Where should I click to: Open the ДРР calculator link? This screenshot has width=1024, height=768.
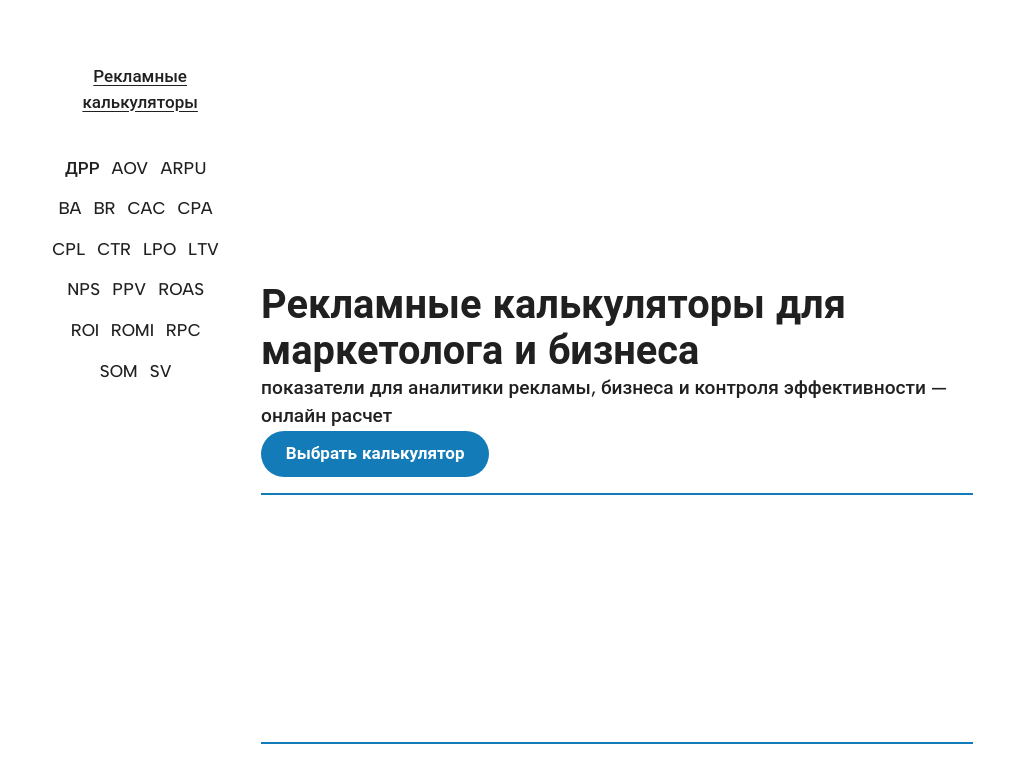(x=82, y=168)
